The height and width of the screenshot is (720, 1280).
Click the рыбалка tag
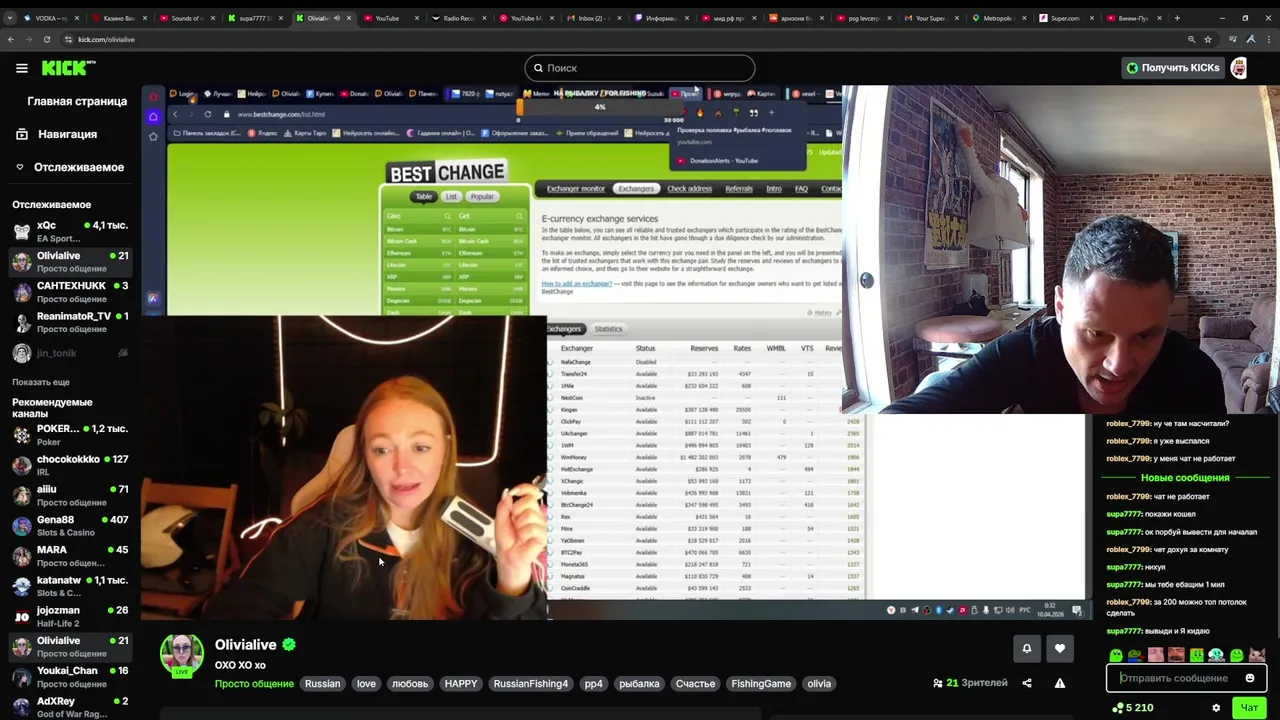(639, 684)
